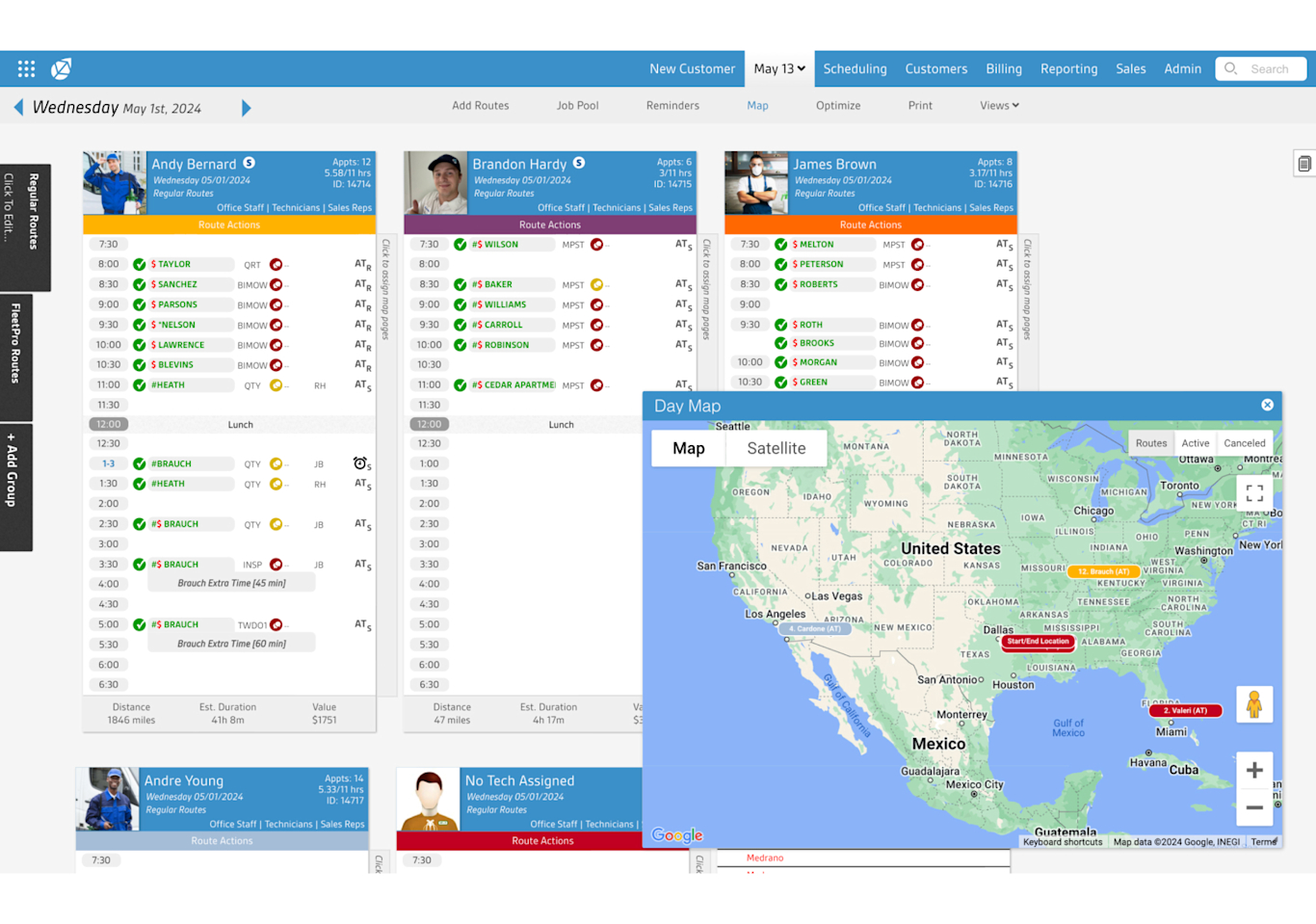Viewport: 1316px width, 924px height.
Task: Enter fullscreen on the Day Map
Action: click(1254, 492)
